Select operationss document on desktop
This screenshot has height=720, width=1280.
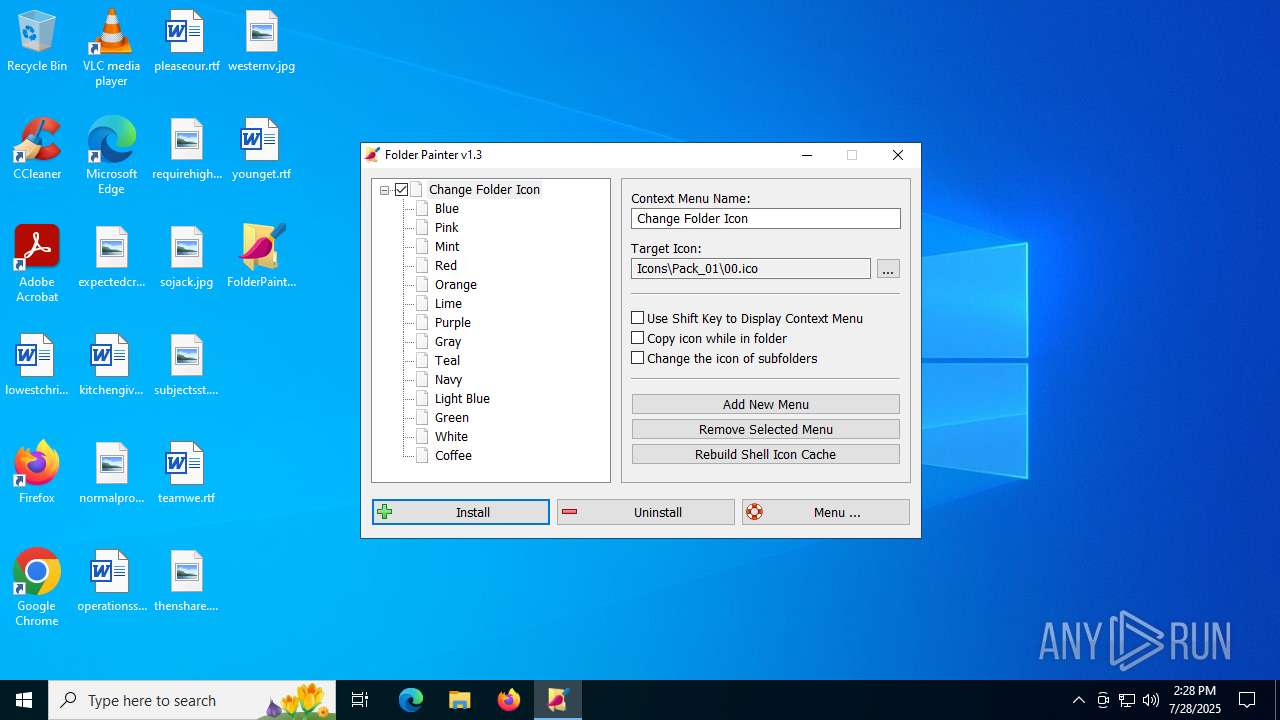pyautogui.click(x=112, y=582)
